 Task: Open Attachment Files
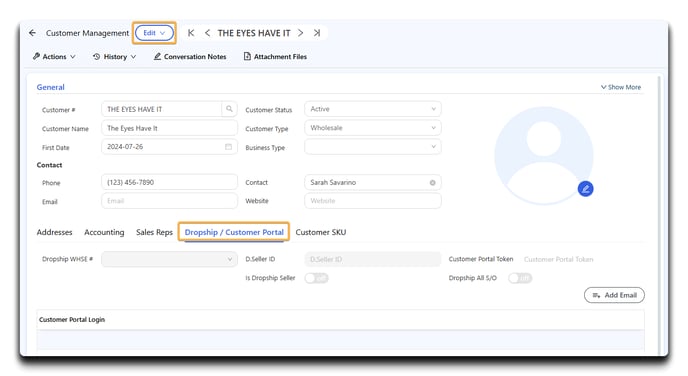click(275, 57)
